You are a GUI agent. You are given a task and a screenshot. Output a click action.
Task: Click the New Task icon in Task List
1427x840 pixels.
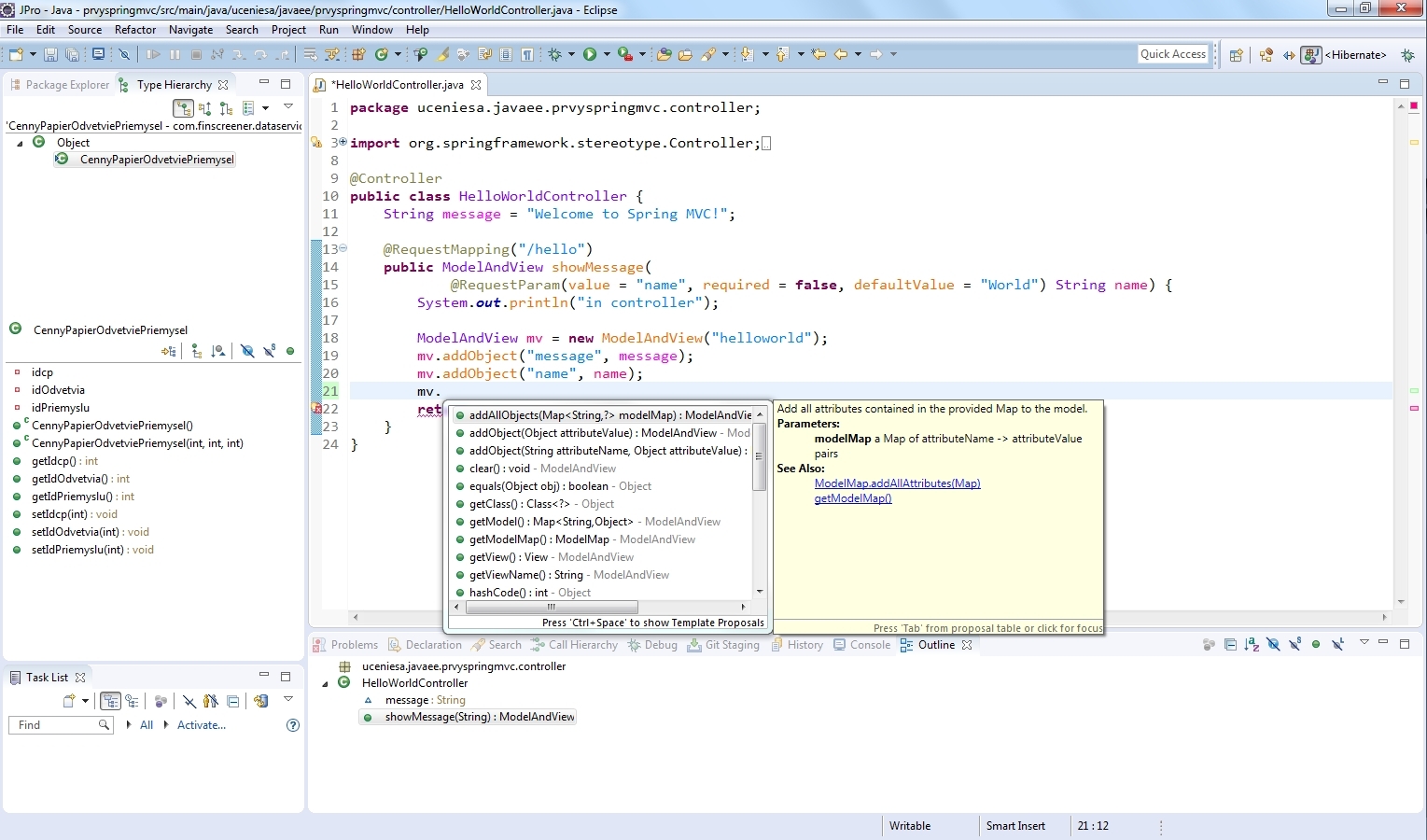[x=69, y=701]
